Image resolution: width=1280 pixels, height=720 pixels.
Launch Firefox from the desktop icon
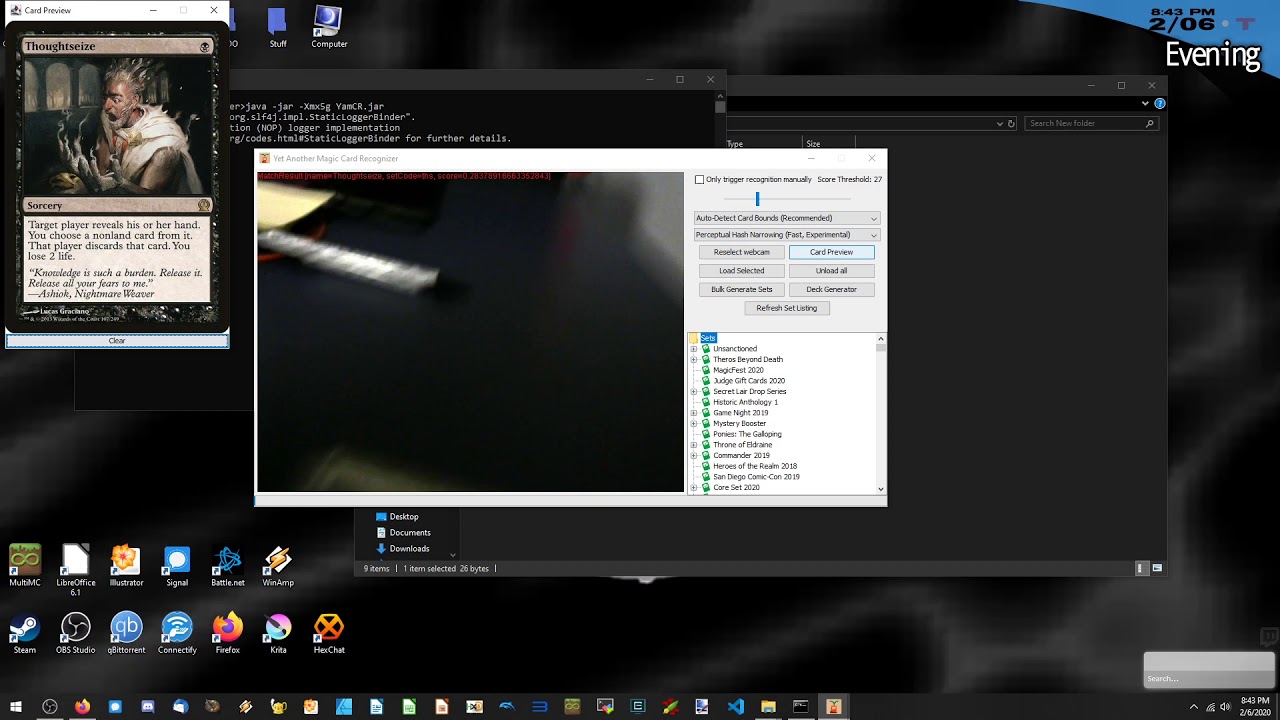point(228,633)
